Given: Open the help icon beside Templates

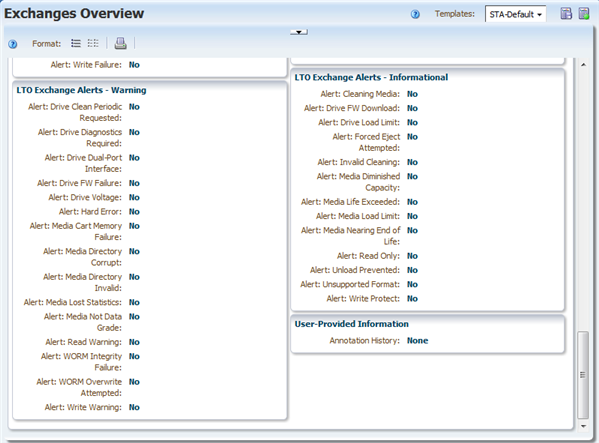Looking at the screenshot, I should (415, 15).
